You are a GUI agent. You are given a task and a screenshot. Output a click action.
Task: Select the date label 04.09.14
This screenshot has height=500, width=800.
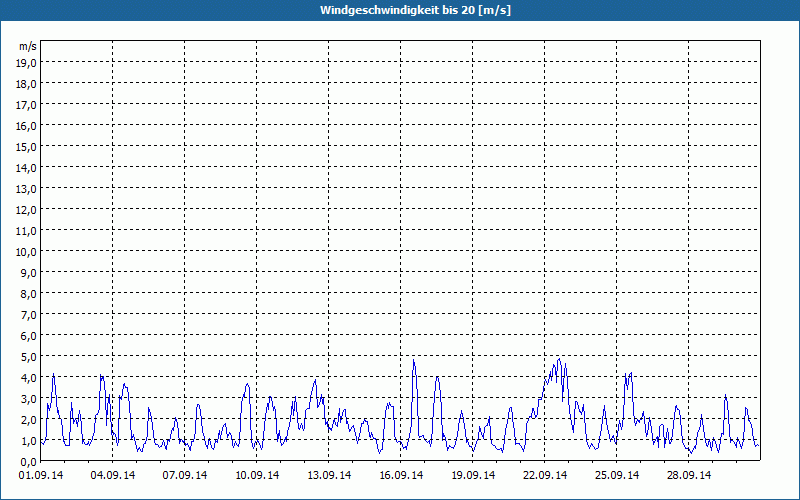tap(113, 475)
